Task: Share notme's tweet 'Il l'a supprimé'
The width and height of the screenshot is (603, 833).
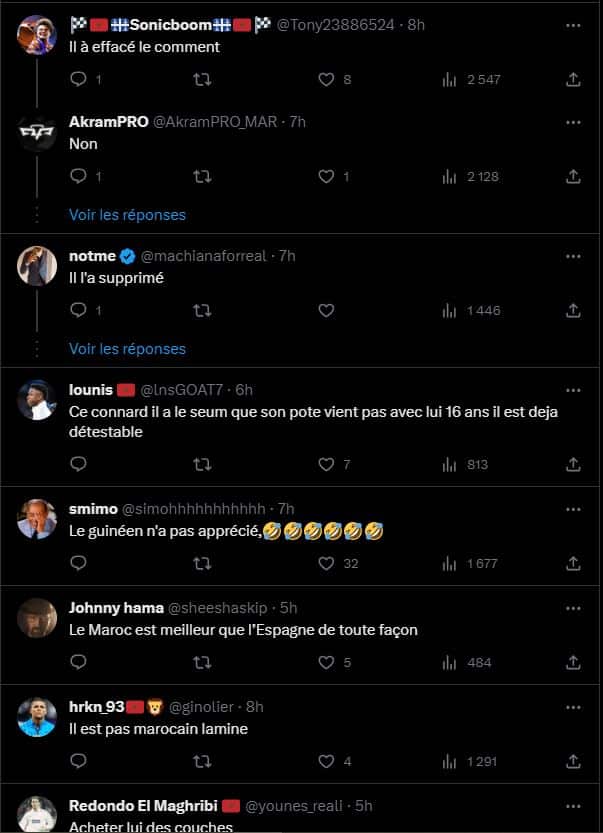Action: (573, 311)
